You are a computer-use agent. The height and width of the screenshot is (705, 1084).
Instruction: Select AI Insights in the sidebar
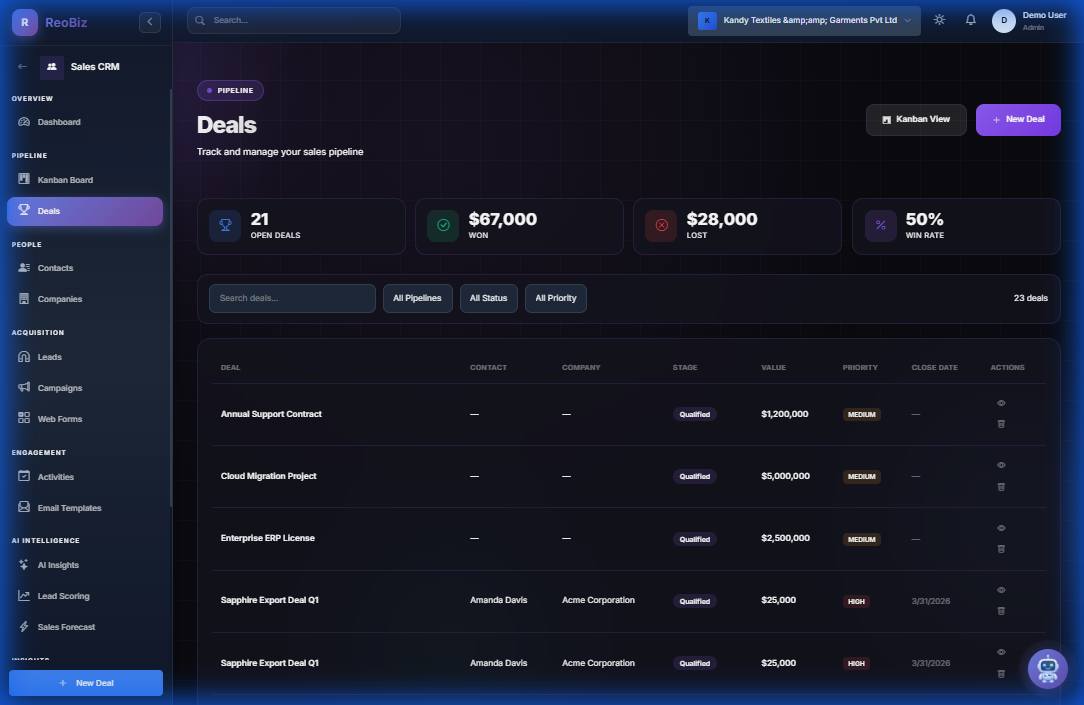click(58, 564)
